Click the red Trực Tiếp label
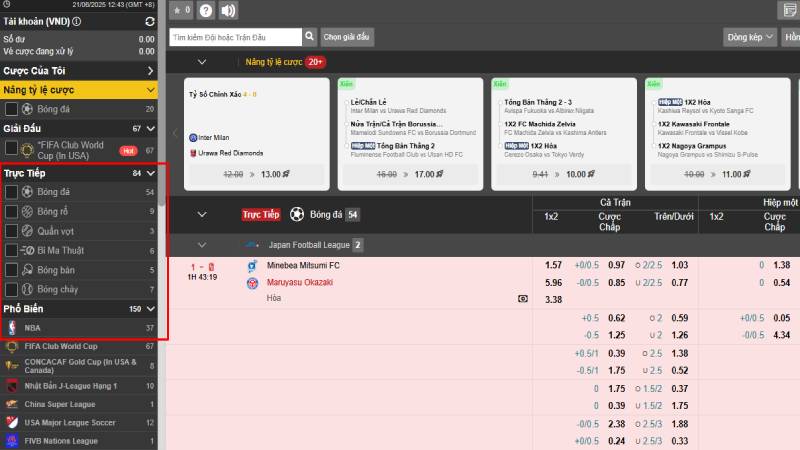Screen dimensions: 800x450 [261, 214]
